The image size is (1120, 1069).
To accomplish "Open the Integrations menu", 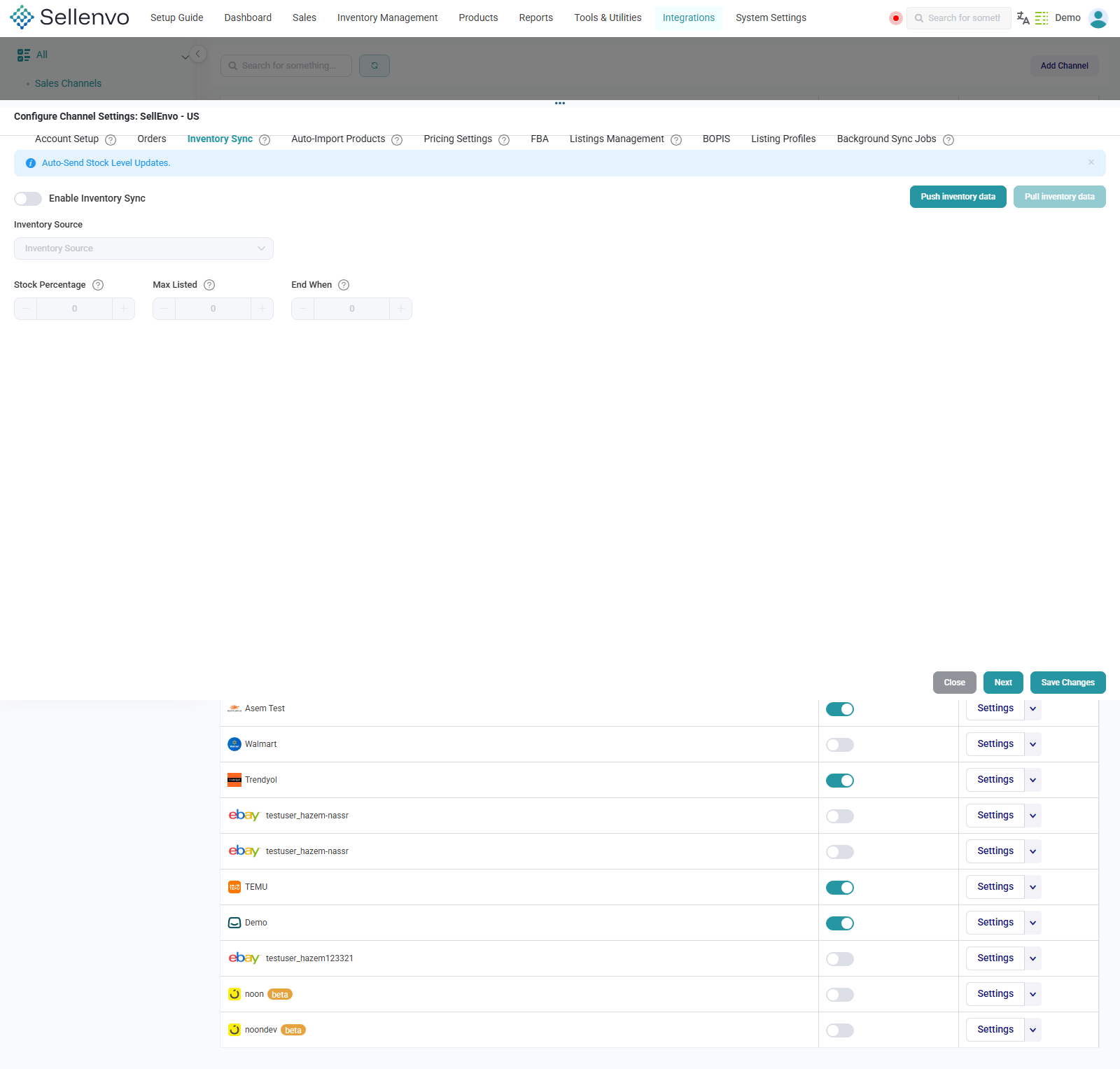I will pyautogui.click(x=689, y=18).
